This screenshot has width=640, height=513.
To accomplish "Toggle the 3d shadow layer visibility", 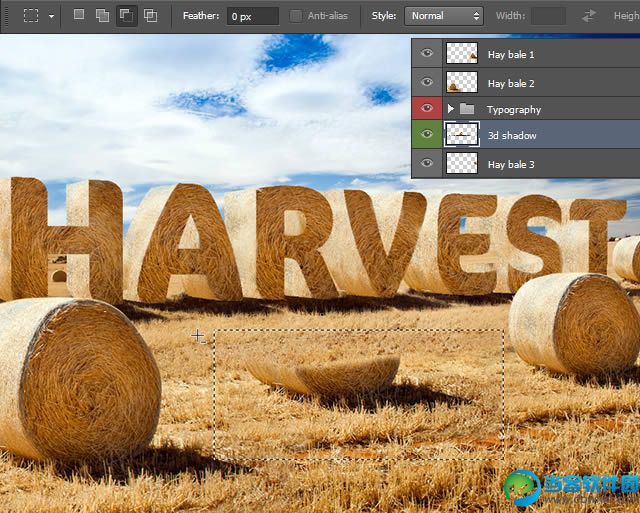I will 427,135.
